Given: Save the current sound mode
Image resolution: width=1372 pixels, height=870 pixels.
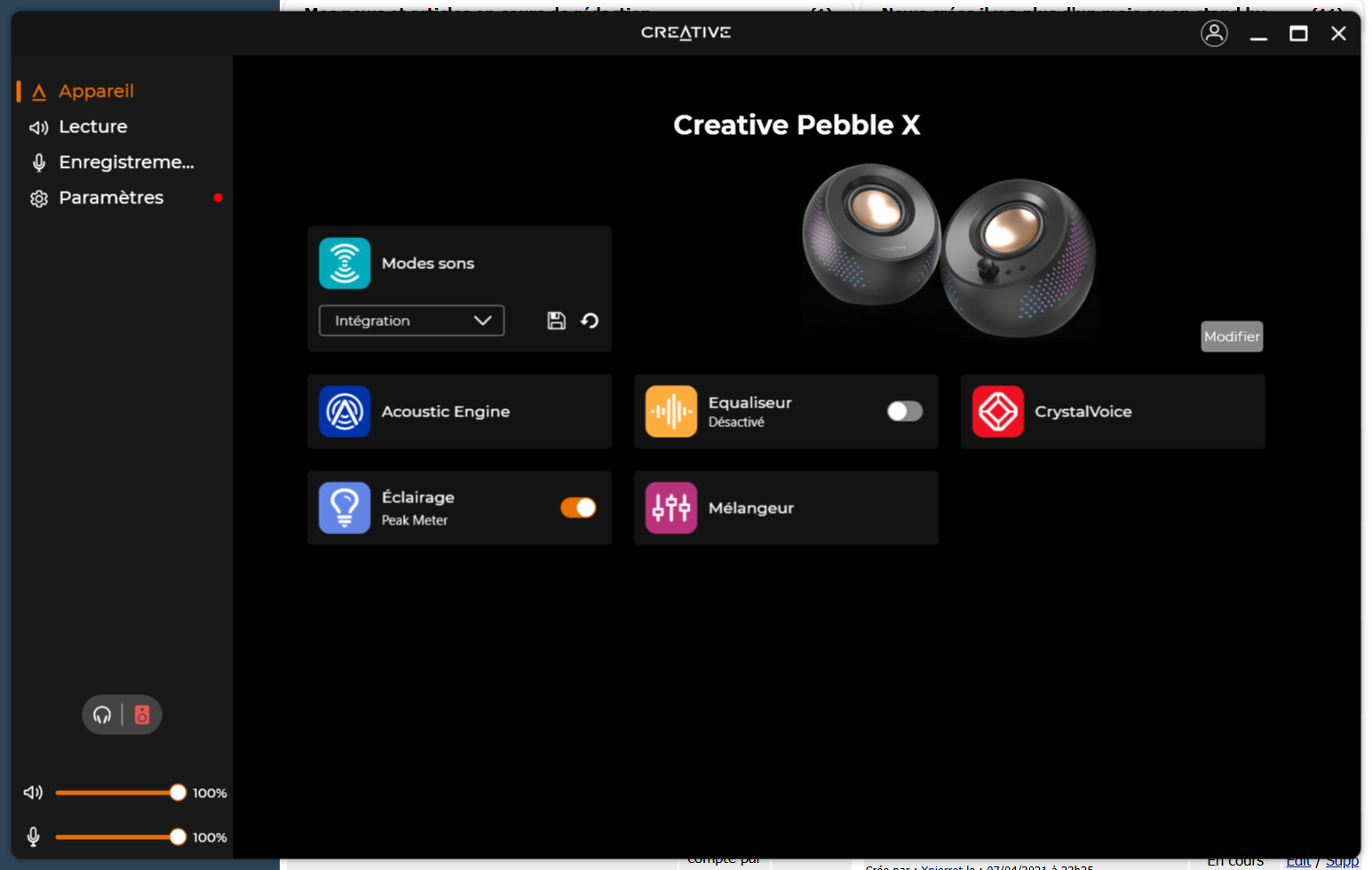Looking at the screenshot, I should 556,320.
